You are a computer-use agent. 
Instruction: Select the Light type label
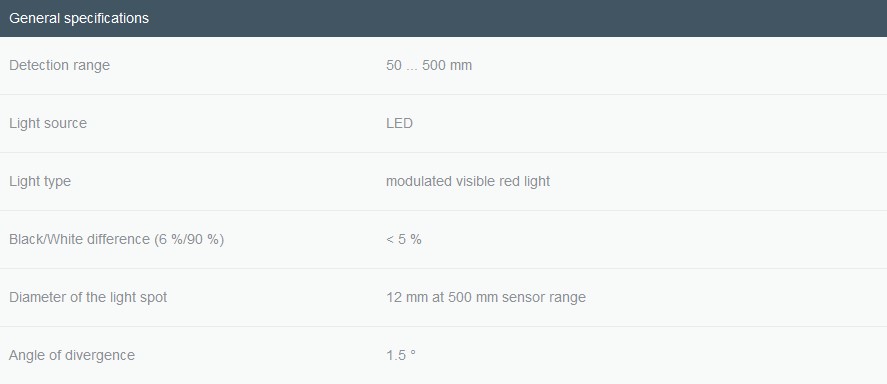(40, 182)
